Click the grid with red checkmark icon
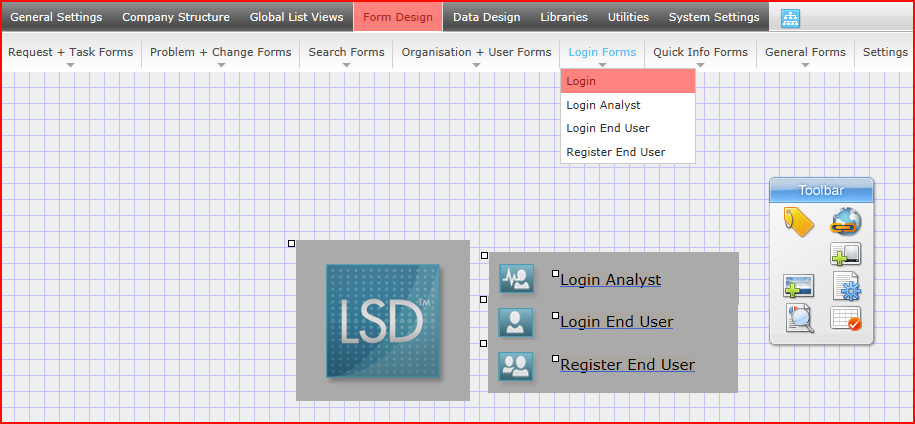This screenshot has height=424, width=915. pos(846,318)
